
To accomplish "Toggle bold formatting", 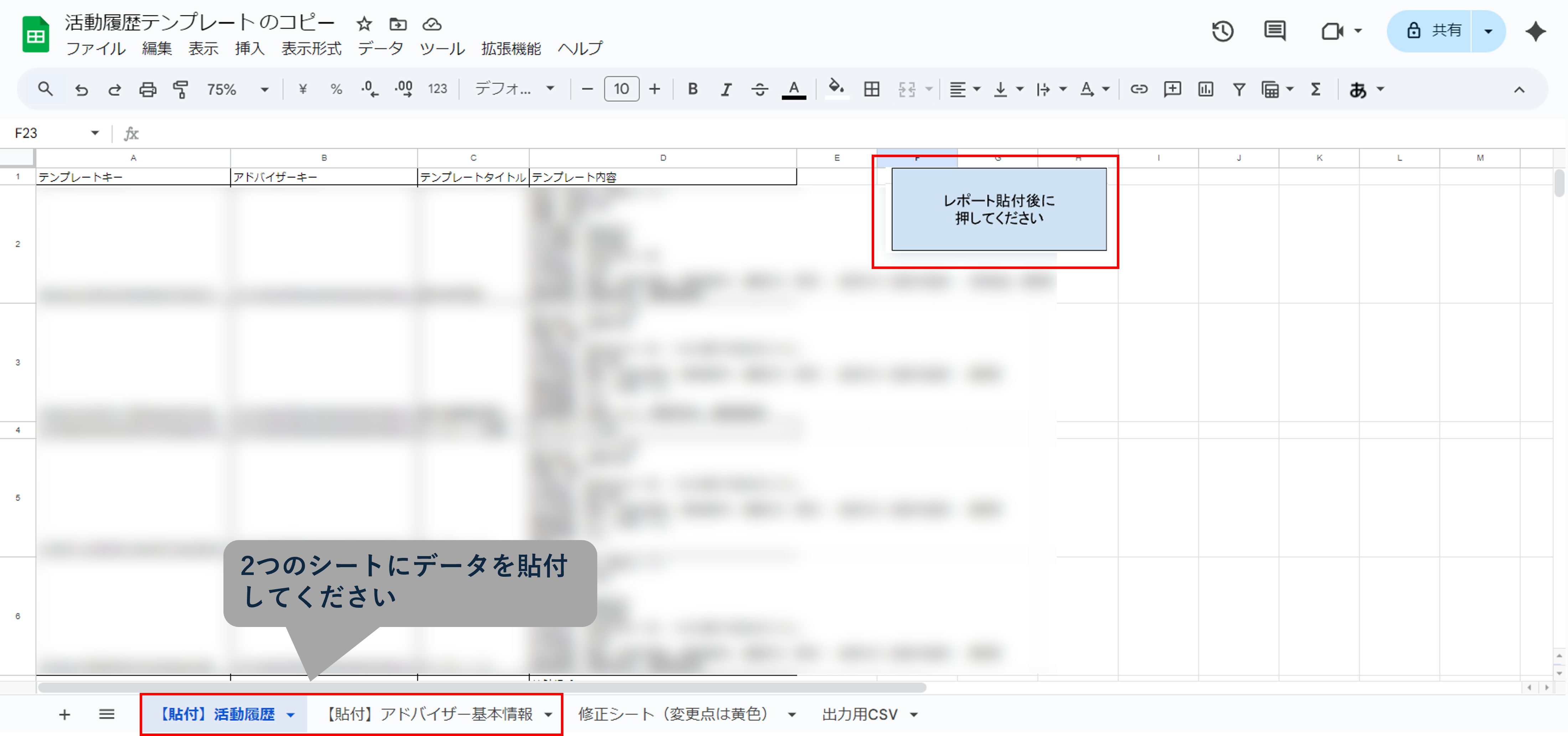I will pyautogui.click(x=693, y=89).
